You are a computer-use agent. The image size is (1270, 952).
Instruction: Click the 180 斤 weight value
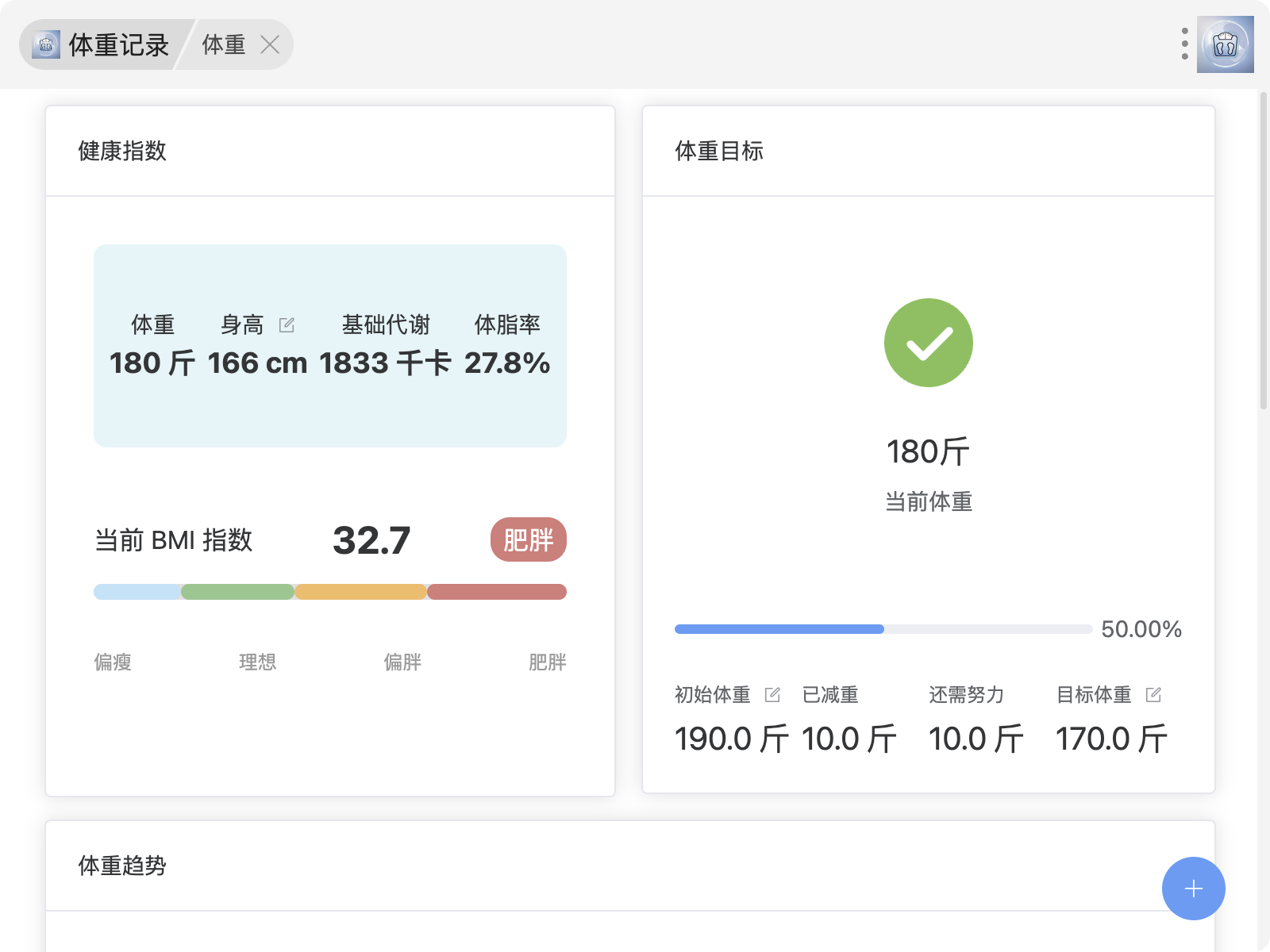click(x=152, y=363)
